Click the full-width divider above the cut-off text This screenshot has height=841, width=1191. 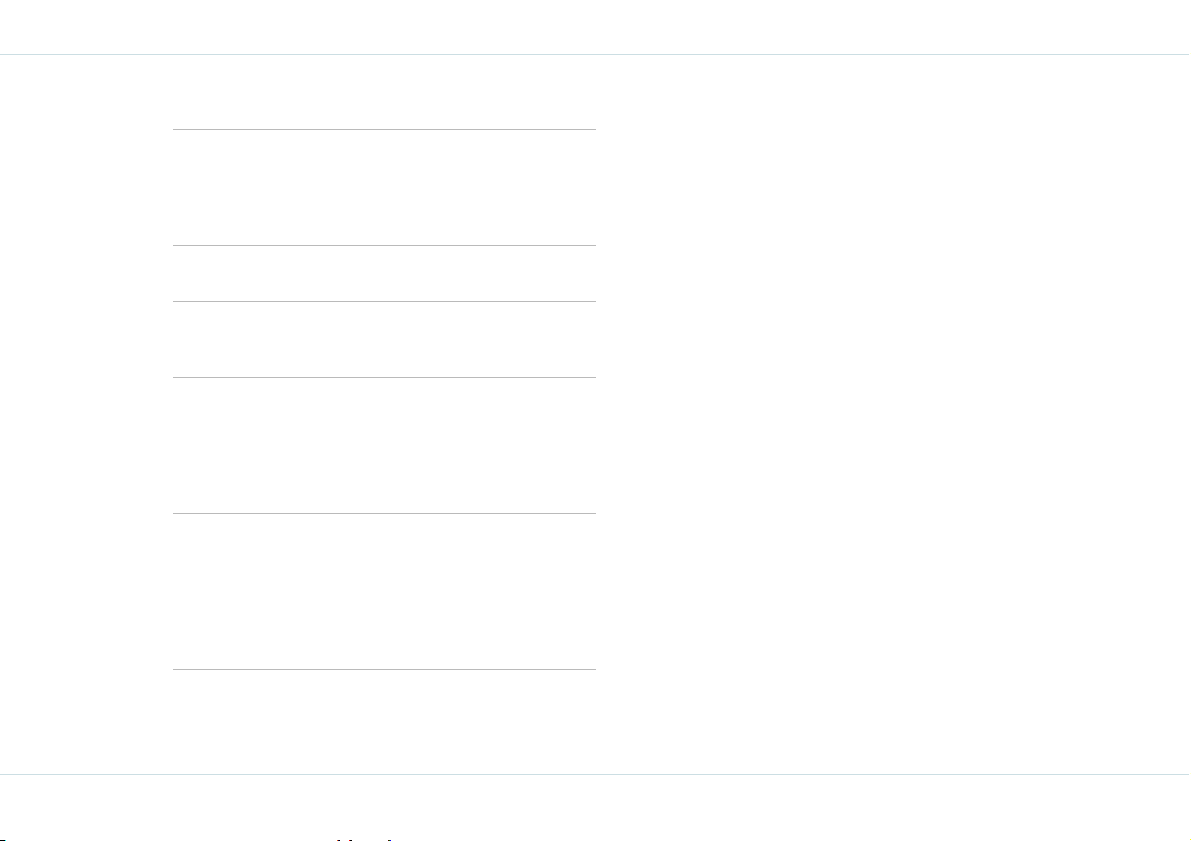pos(595,774)
